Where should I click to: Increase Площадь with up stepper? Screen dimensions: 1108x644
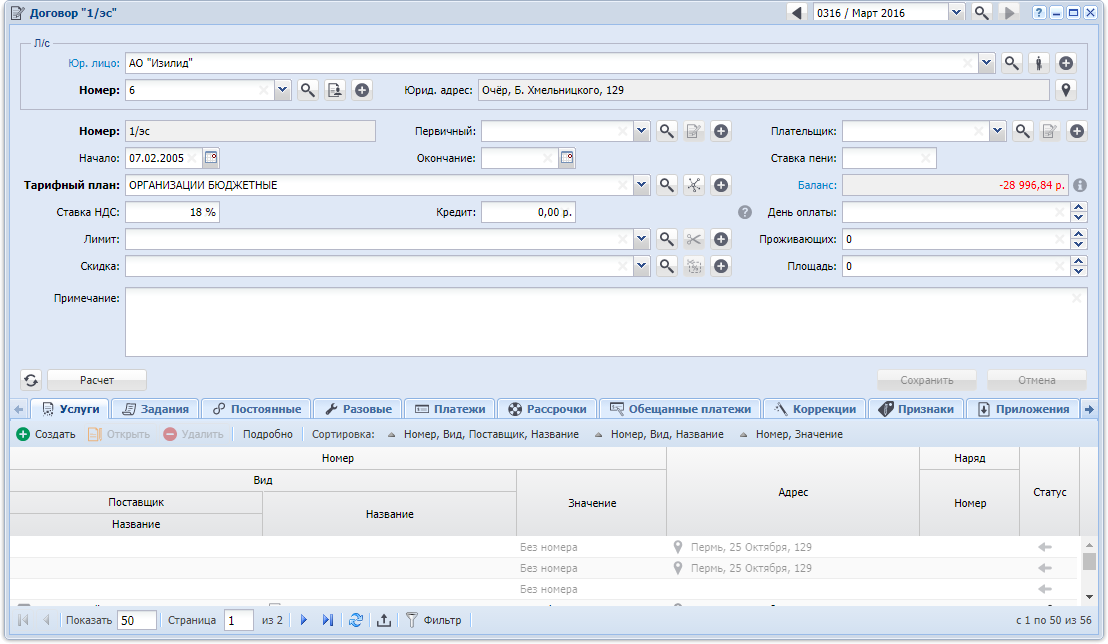[x=1079, y=261]
